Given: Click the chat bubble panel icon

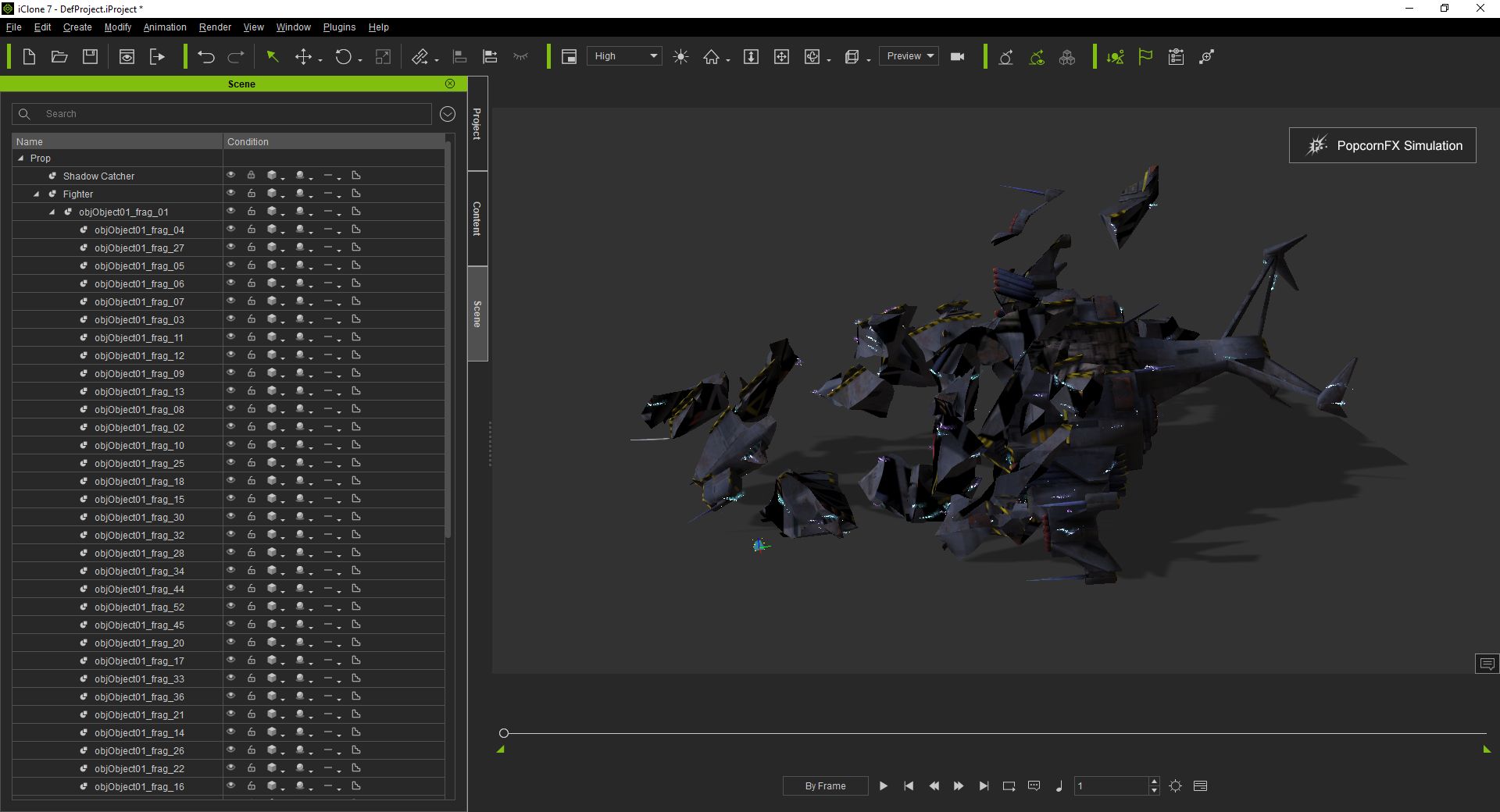Looking at the screenshot, I should [x=1487, y=664].
